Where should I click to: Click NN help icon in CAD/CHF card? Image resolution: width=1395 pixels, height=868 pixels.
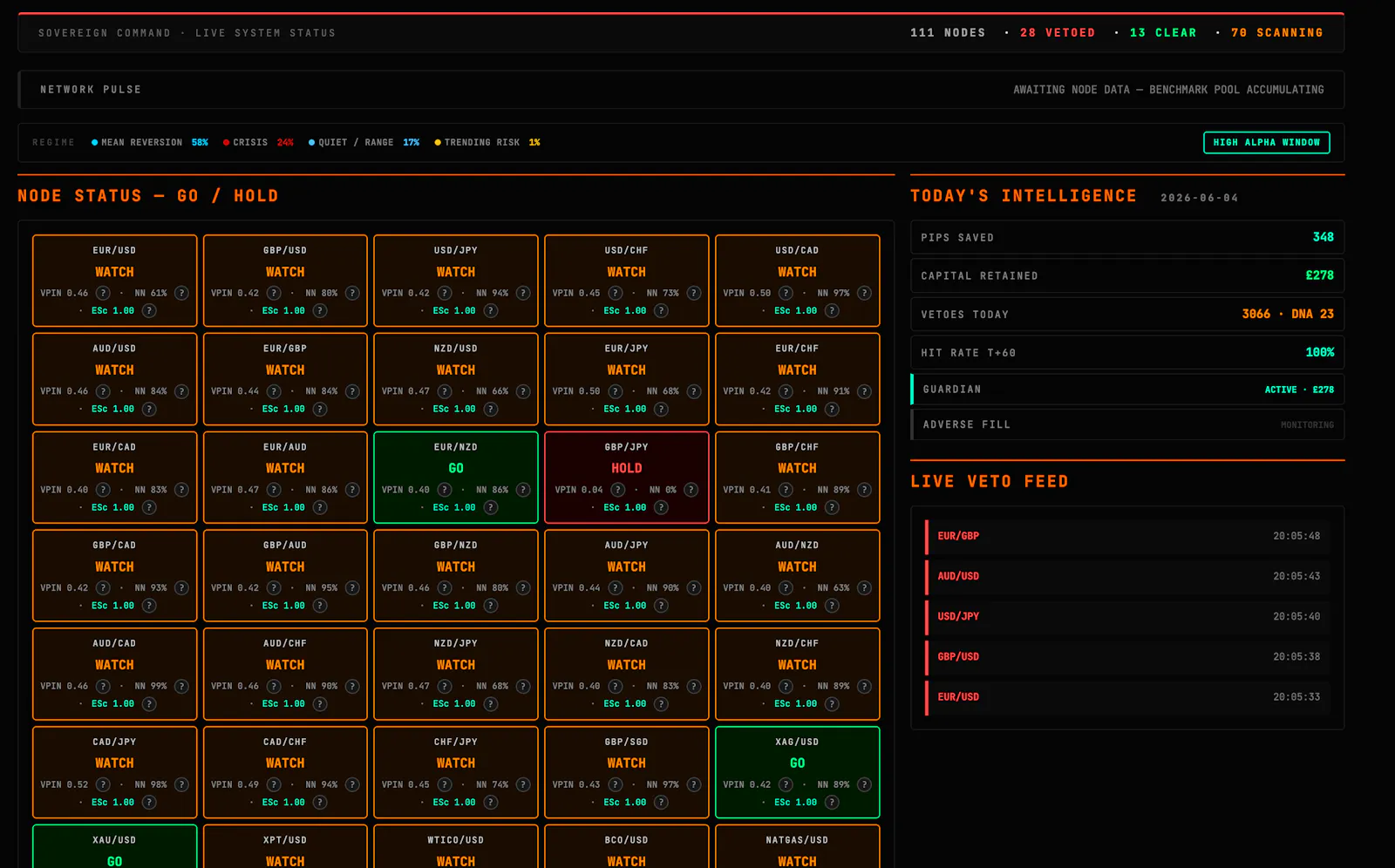pyautogui.click(x=352, y=784)
